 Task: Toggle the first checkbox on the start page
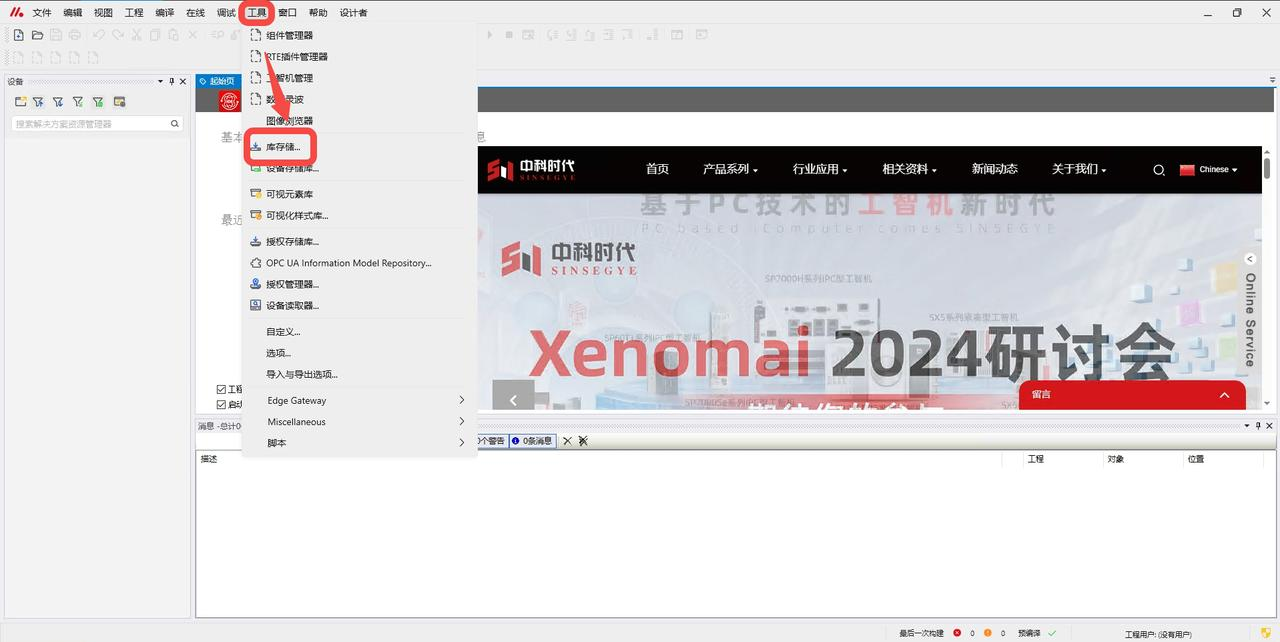[221, 389]
